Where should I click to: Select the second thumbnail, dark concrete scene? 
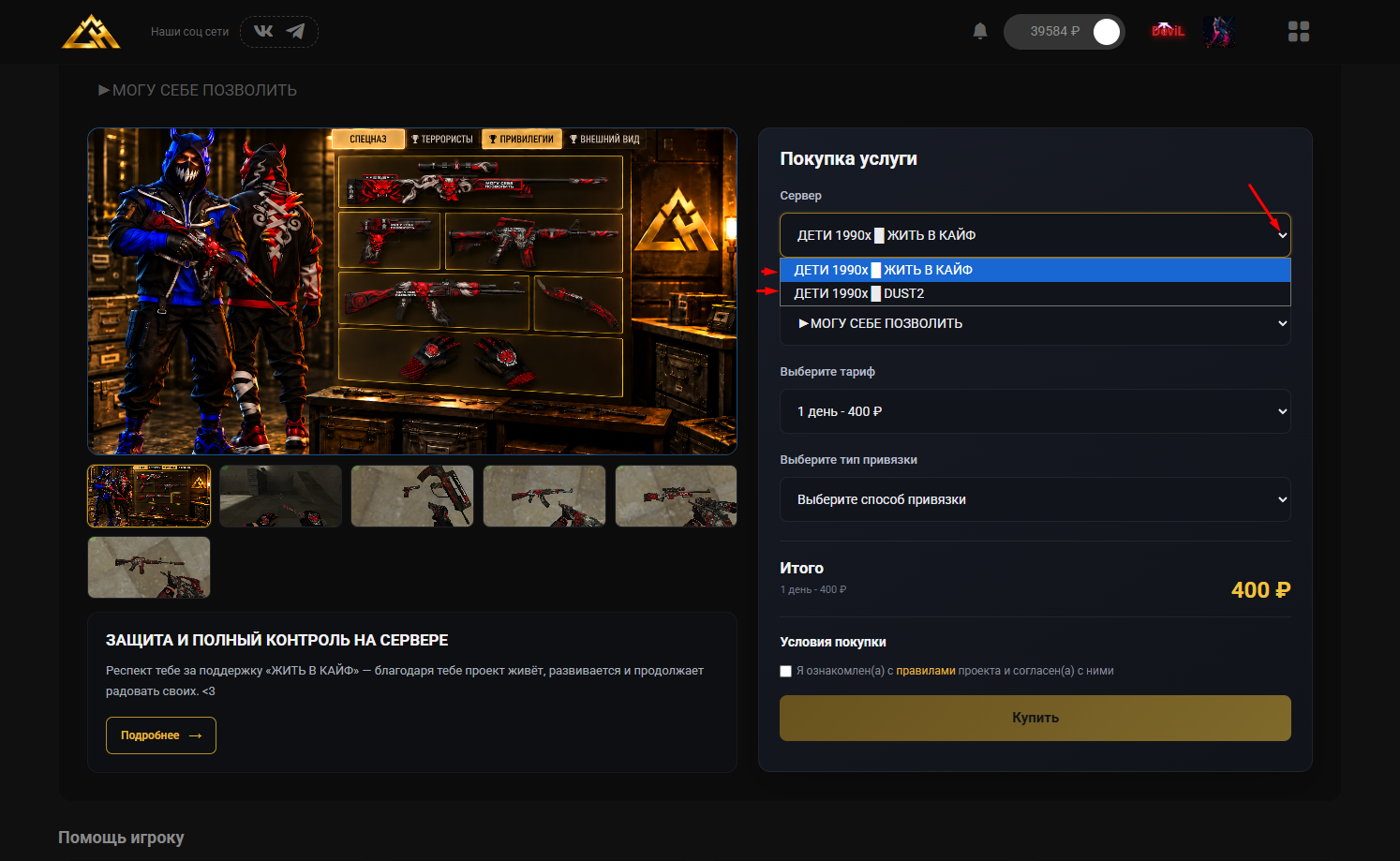281,497
